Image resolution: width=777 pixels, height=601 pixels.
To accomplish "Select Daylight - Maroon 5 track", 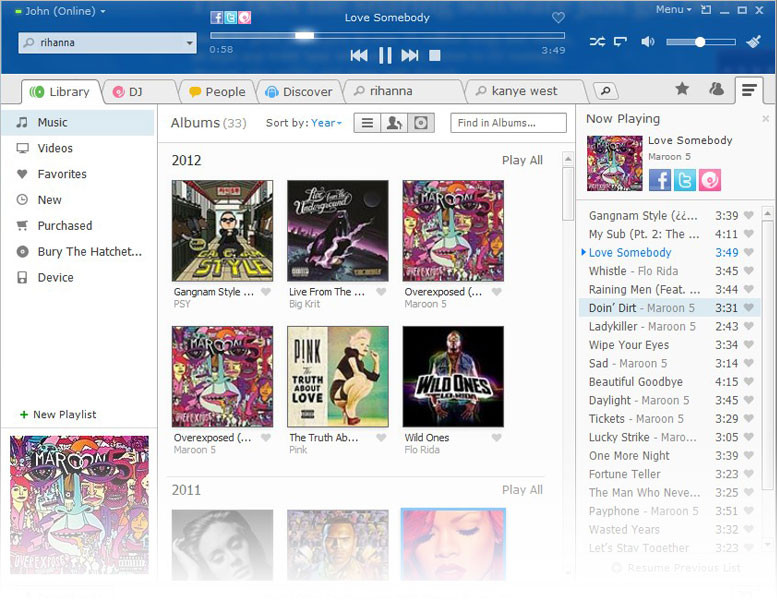I will point(669,400).
